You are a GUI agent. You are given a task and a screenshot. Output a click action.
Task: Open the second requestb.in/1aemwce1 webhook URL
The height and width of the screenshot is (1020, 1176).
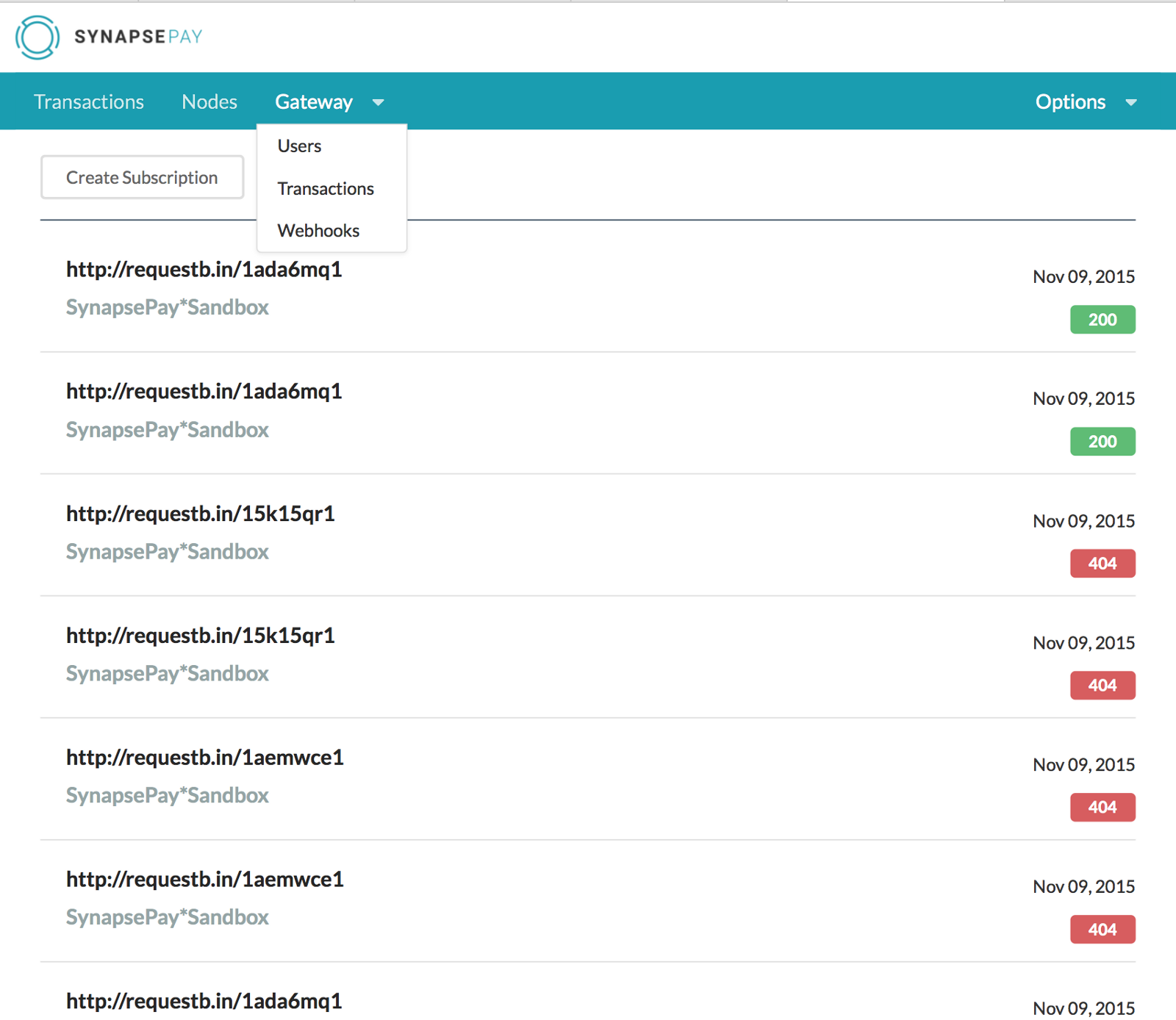click(205, 880)
